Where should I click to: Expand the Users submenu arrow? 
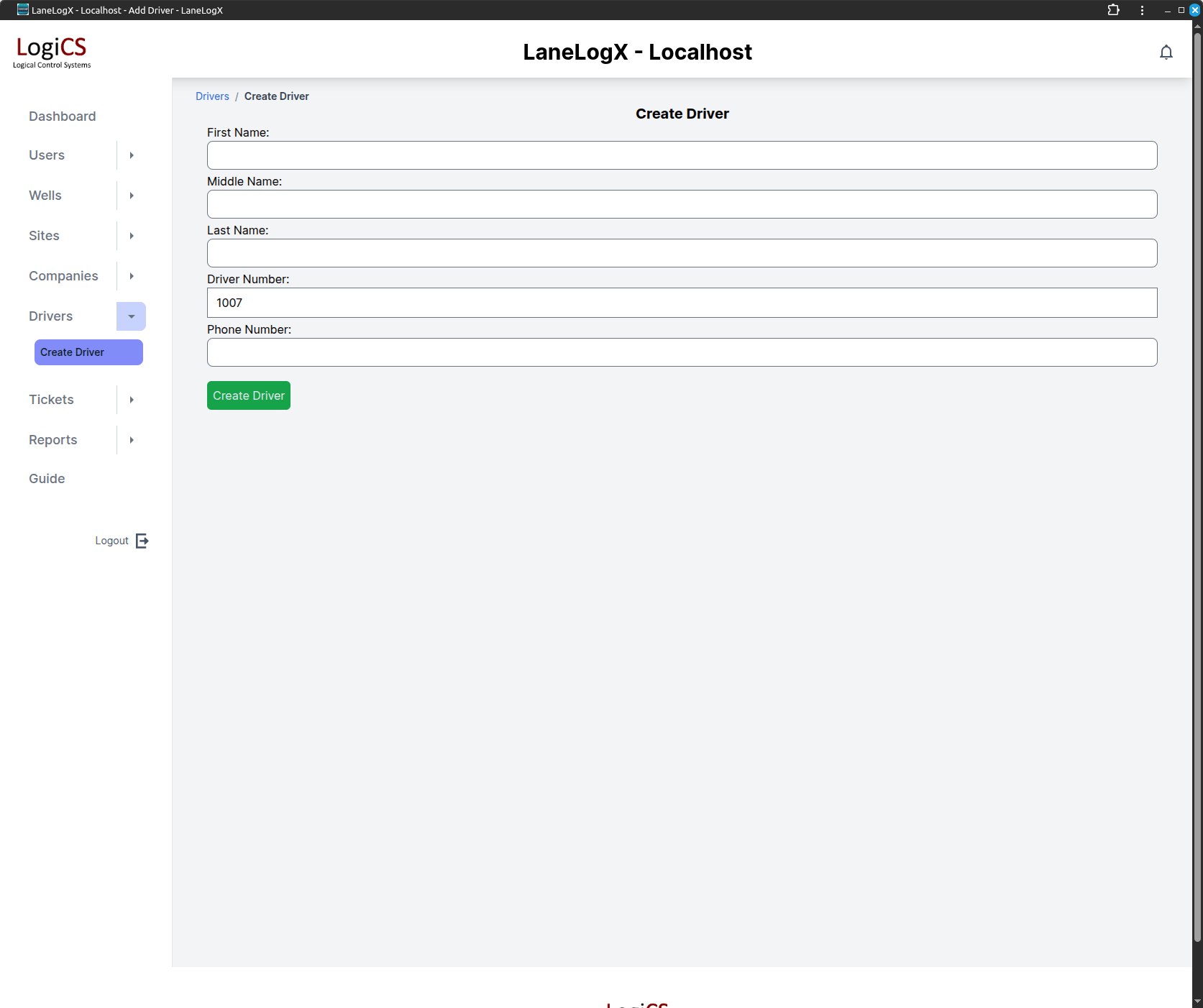(132, 155)
